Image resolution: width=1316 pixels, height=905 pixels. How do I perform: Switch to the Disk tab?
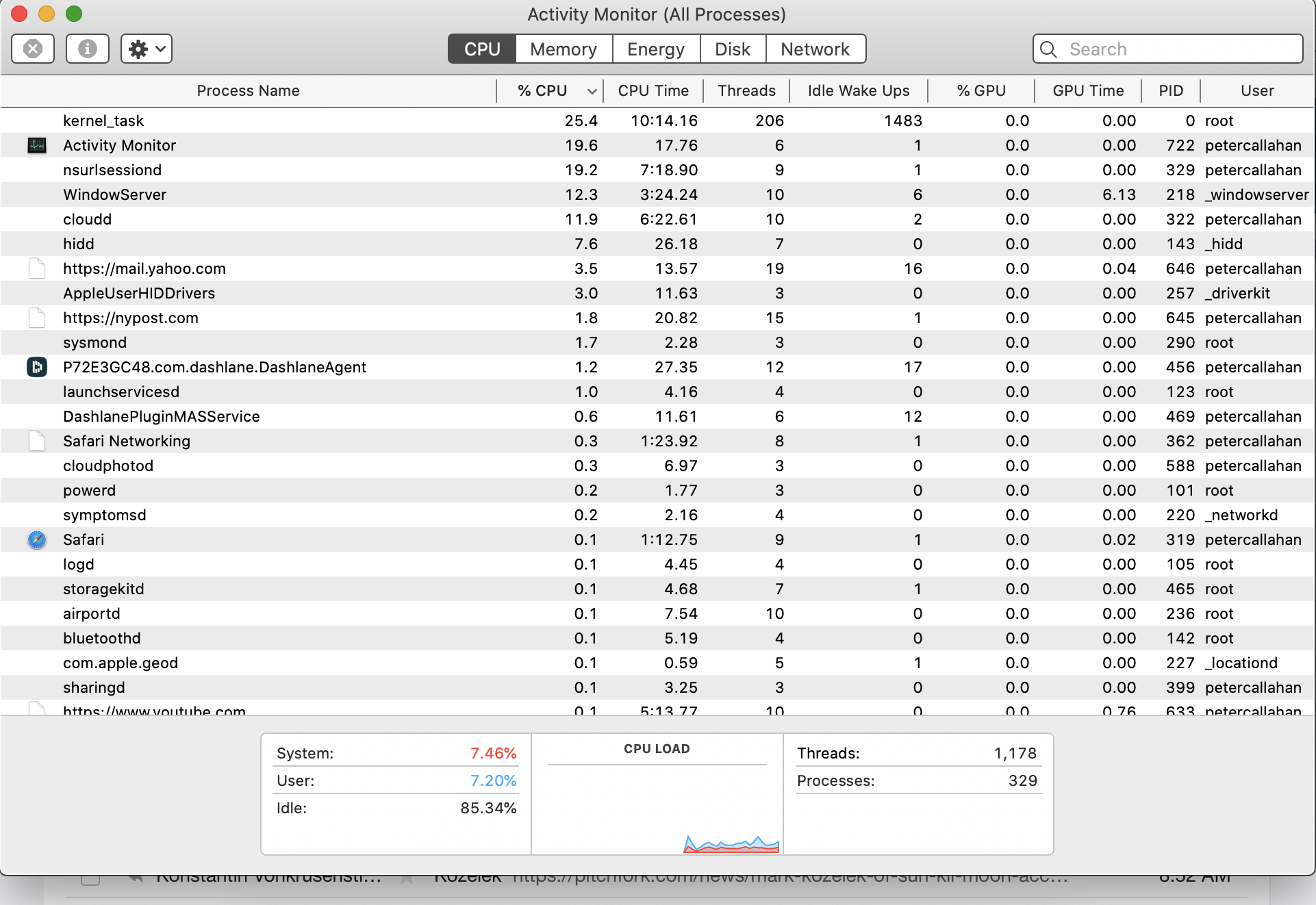tap(733, 49)
